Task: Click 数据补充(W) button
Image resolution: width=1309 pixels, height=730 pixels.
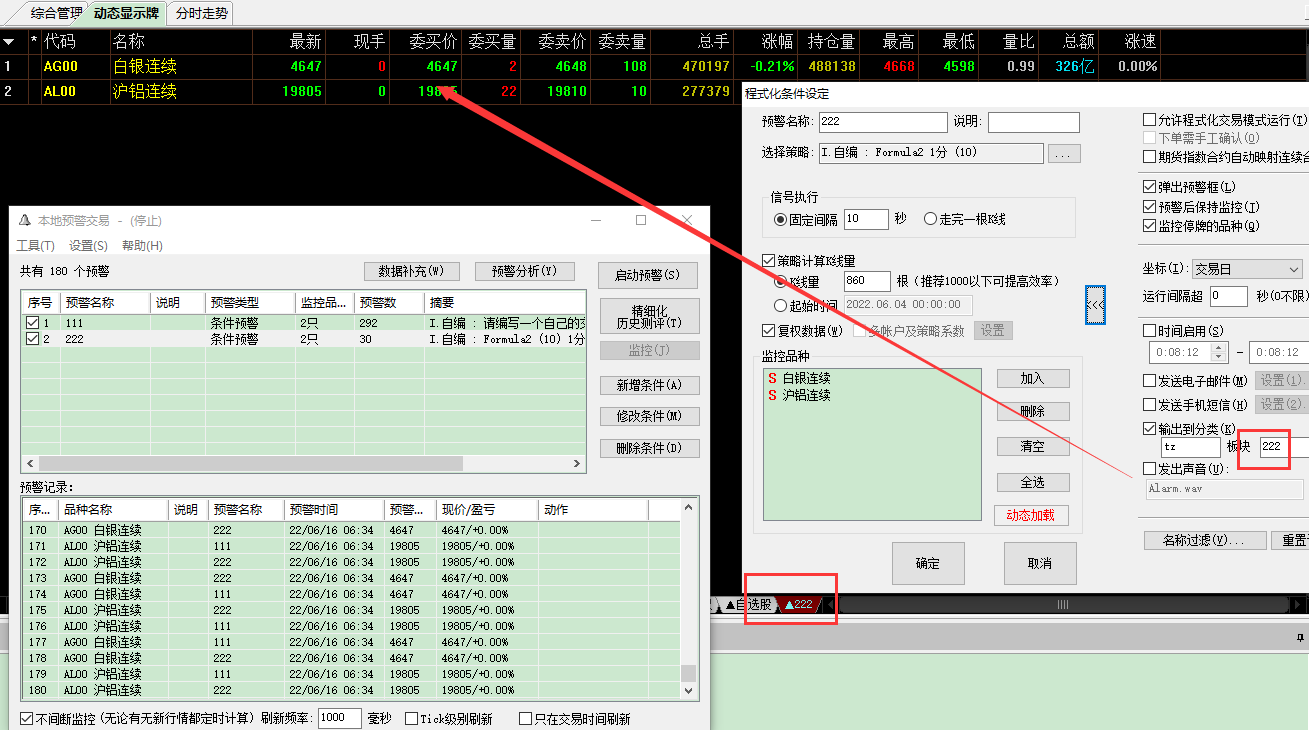Action: (411, 272)
